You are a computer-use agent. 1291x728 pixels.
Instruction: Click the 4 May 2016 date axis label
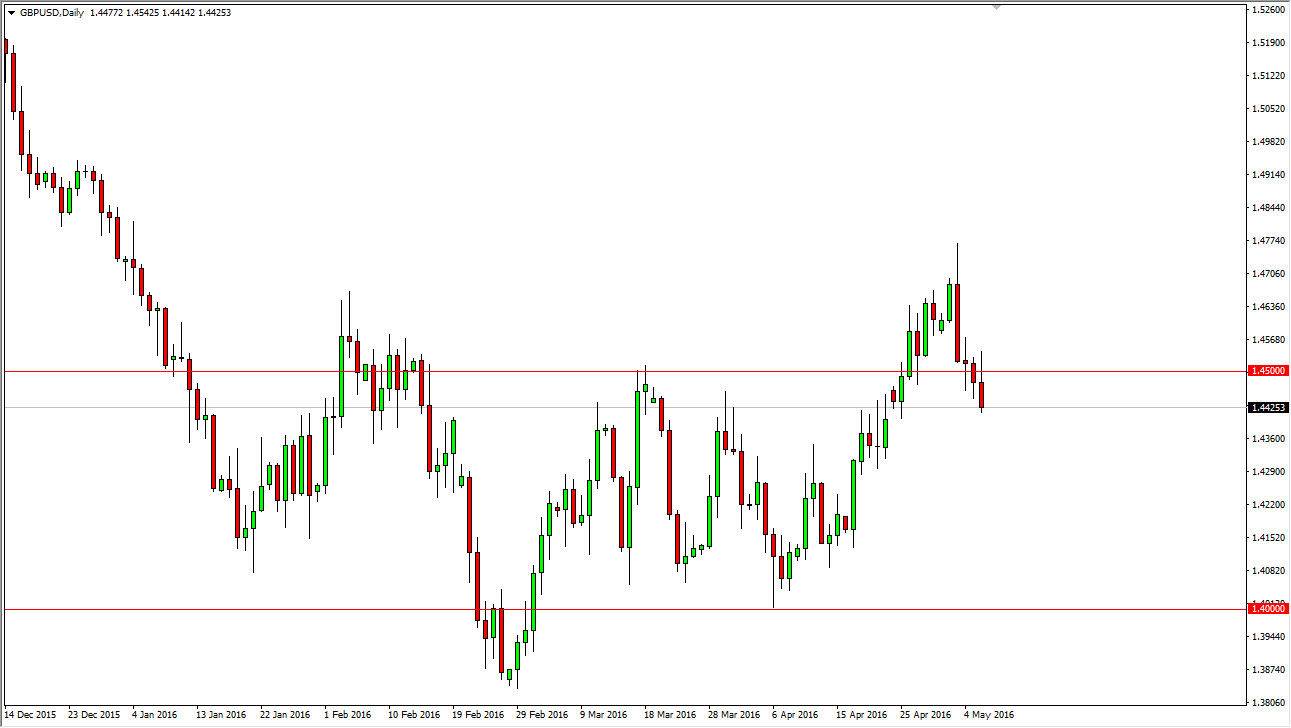coord(987,715)
